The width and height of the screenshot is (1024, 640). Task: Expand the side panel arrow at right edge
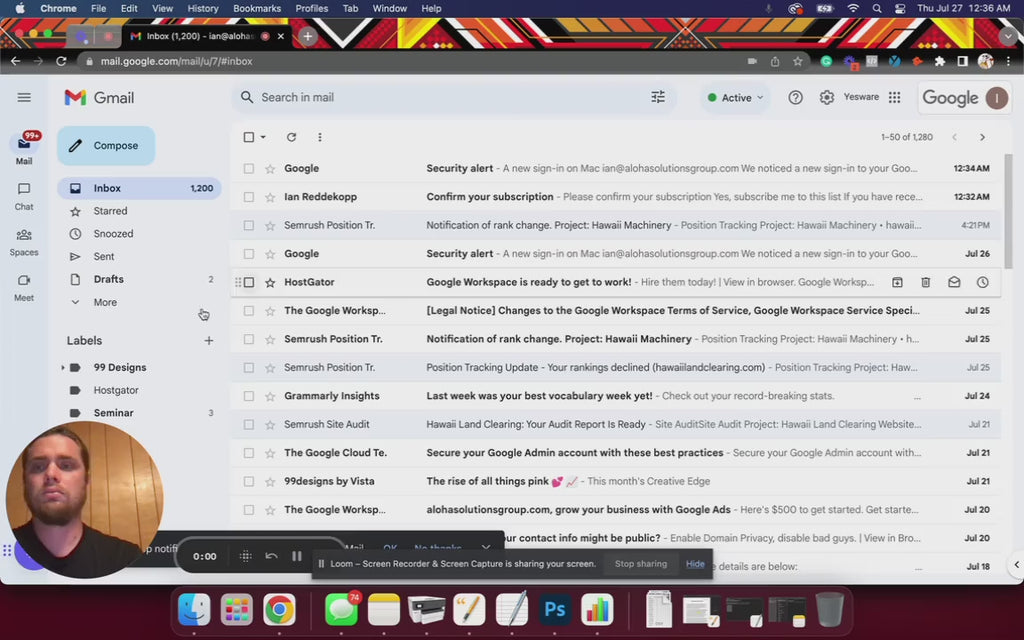pos(1016,565)
